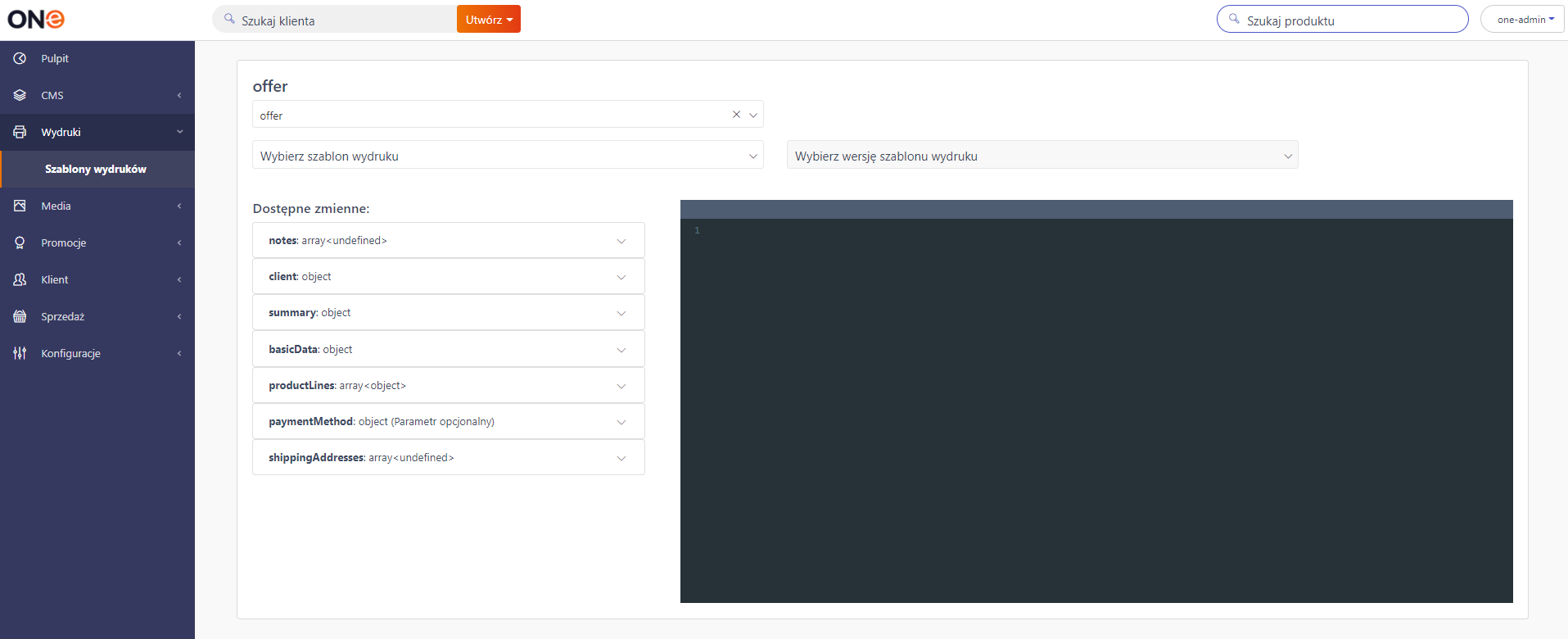Click the shippingAddresses variable name
The image size is (1568, 639).
tap(316, 457)
